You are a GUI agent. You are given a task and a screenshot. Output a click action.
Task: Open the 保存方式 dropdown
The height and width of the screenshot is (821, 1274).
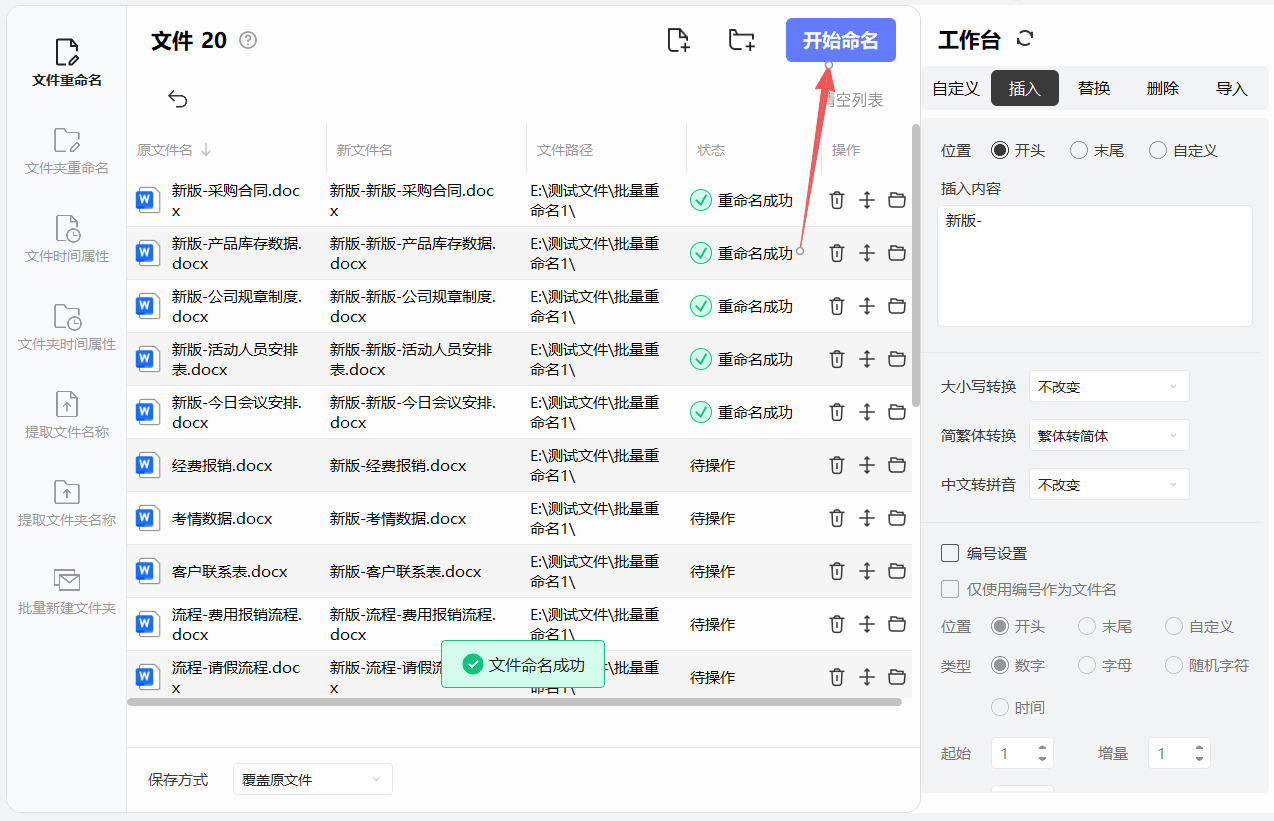tap(312, 779)
